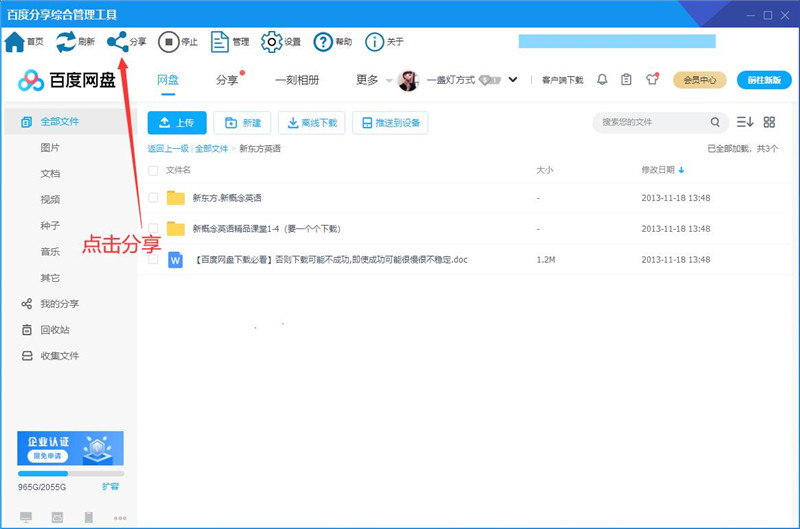Click 全部文件 breadcrumb link
The image size is (800, 529).
click(x=212, y=148)
